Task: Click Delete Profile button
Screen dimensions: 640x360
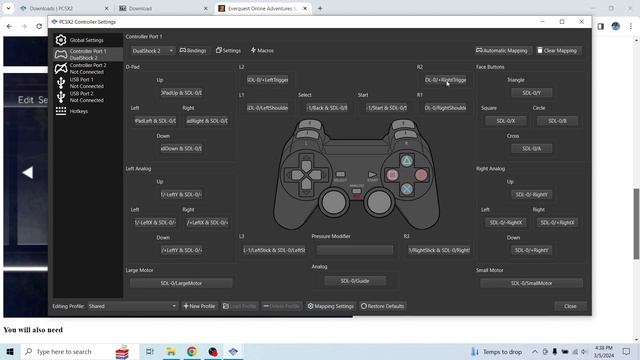Action: point(282,306)
